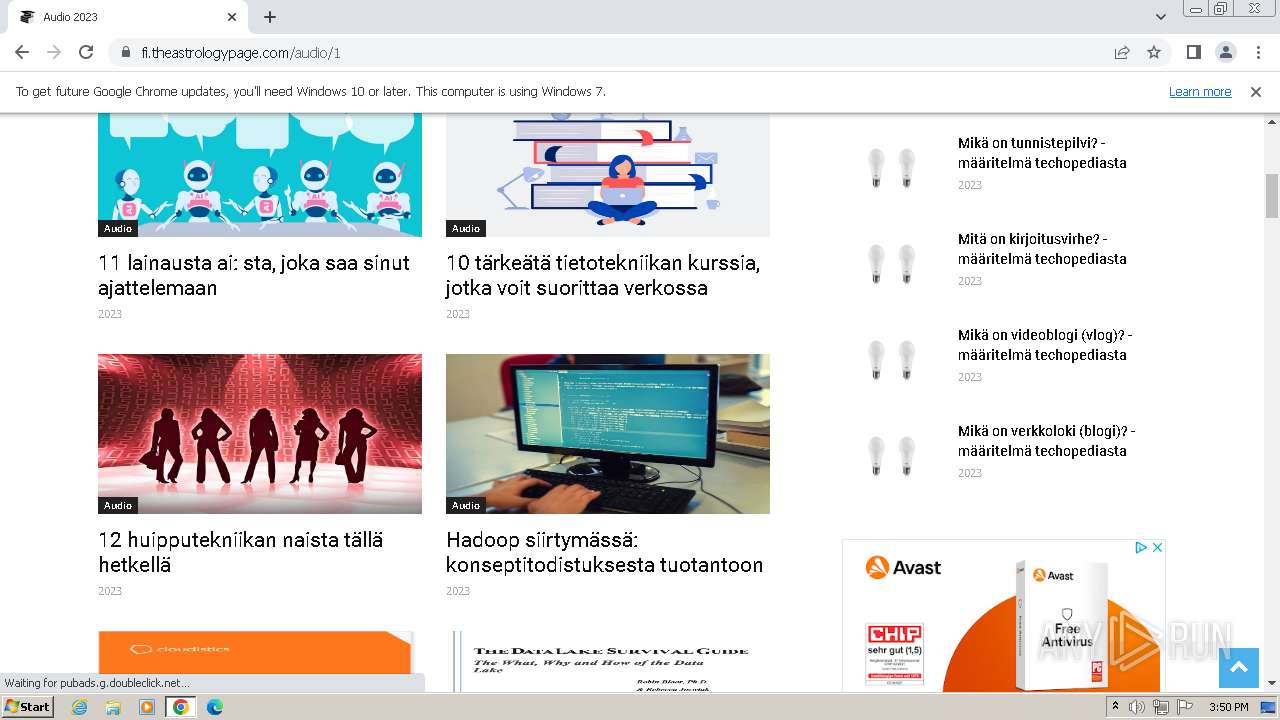Open Mitä on kirjoitusvirhe? sidebar link

click(x=1042, y=249)
